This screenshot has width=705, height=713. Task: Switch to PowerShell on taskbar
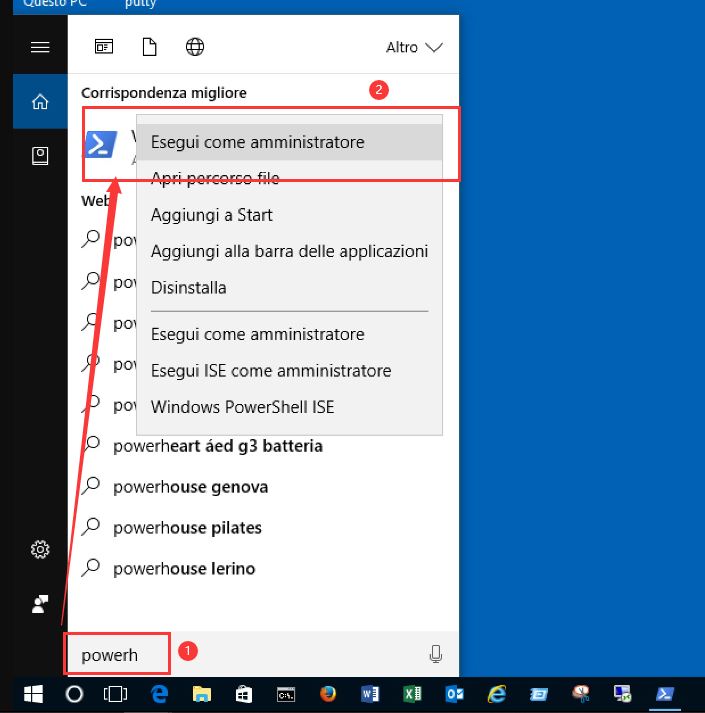665,694
